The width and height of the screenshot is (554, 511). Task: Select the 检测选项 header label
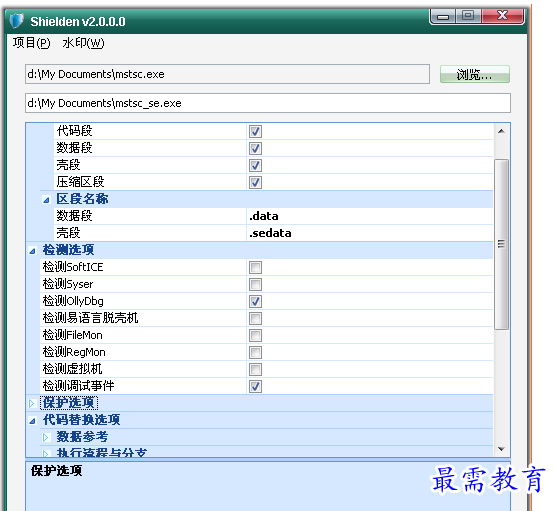click(69, 249)
